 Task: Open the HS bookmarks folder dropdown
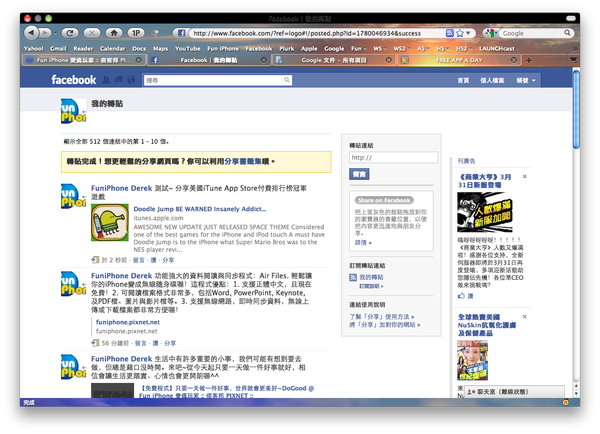443,49
